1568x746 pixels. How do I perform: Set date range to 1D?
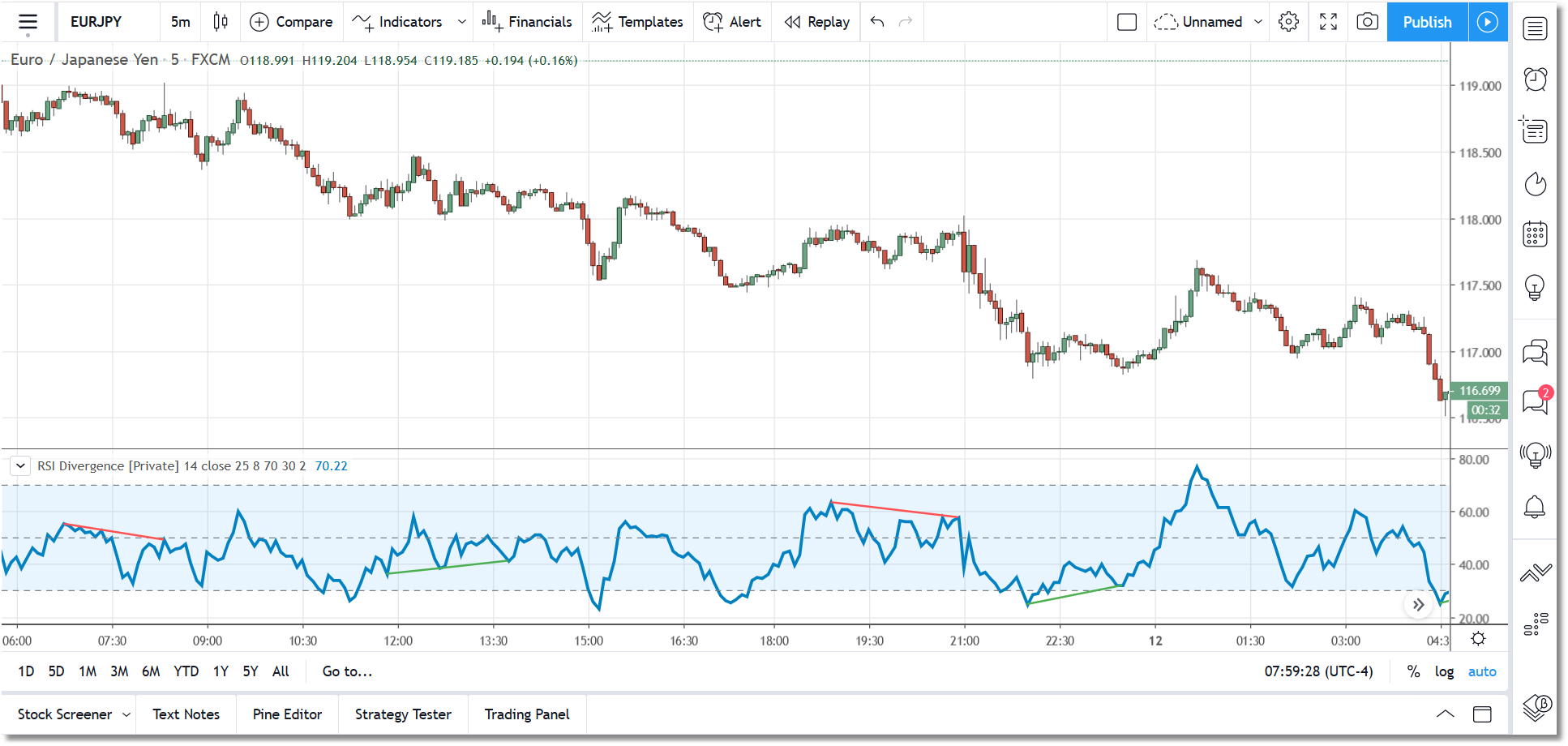[26, 671]
